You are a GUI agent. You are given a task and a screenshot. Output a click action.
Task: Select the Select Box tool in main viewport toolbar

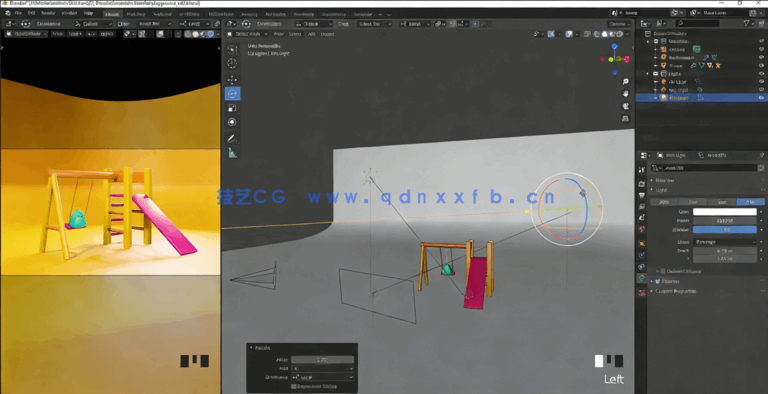tap(232, 49)
